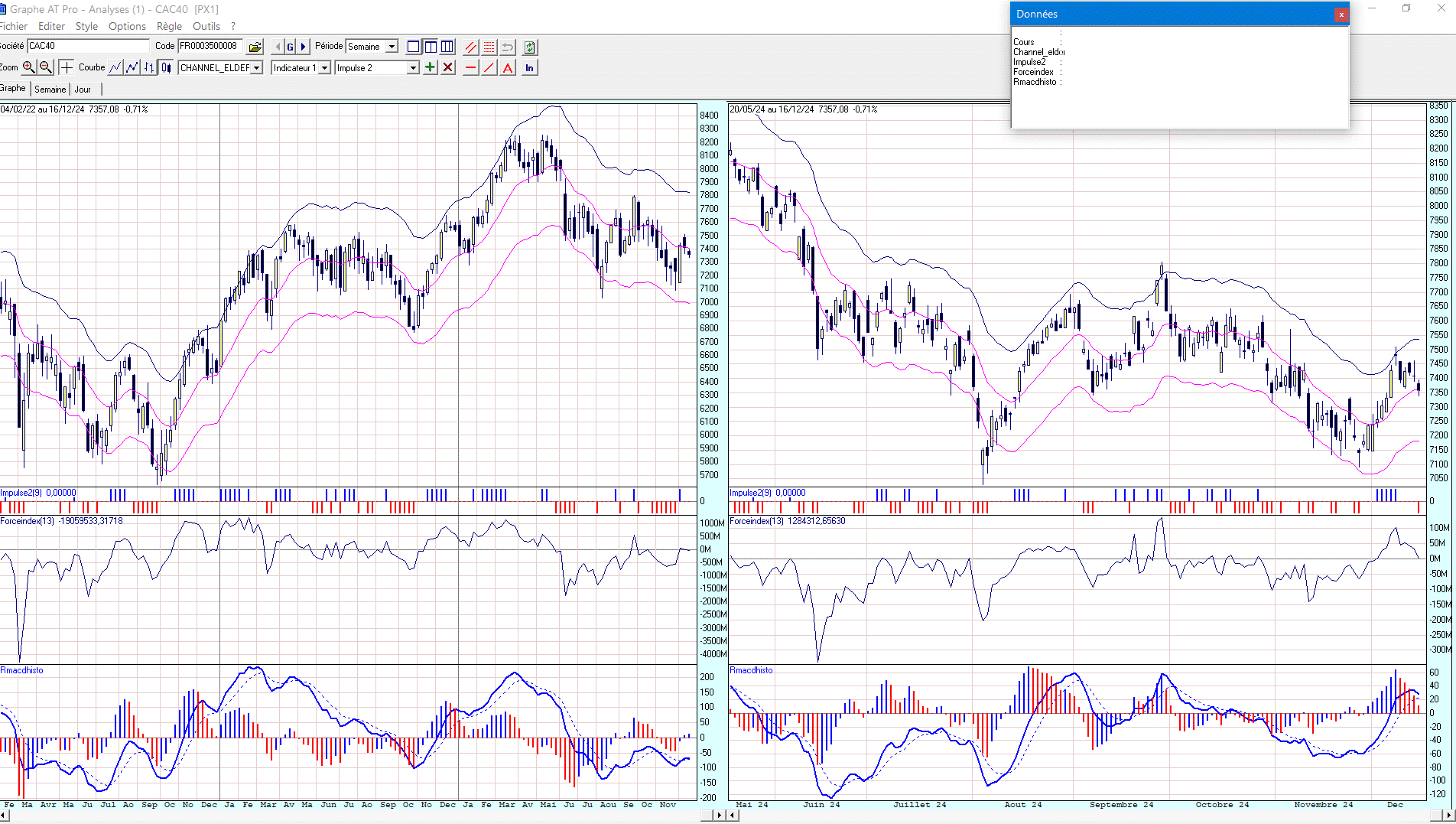
Task: Go to the previous security arrow
Action: (x=278, y=47)
